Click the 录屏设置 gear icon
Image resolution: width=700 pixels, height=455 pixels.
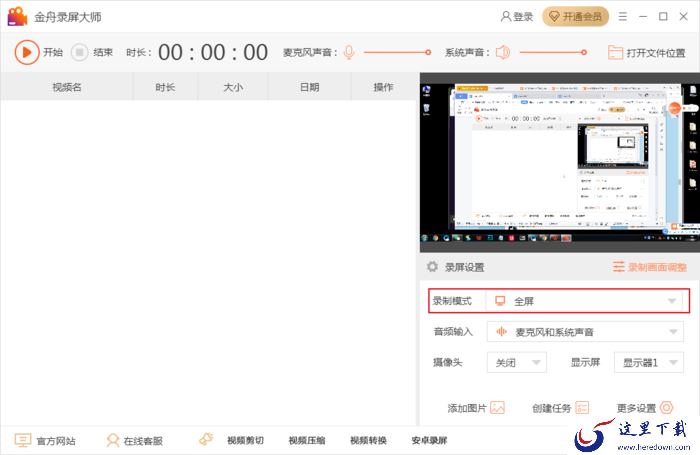point(432,267)
